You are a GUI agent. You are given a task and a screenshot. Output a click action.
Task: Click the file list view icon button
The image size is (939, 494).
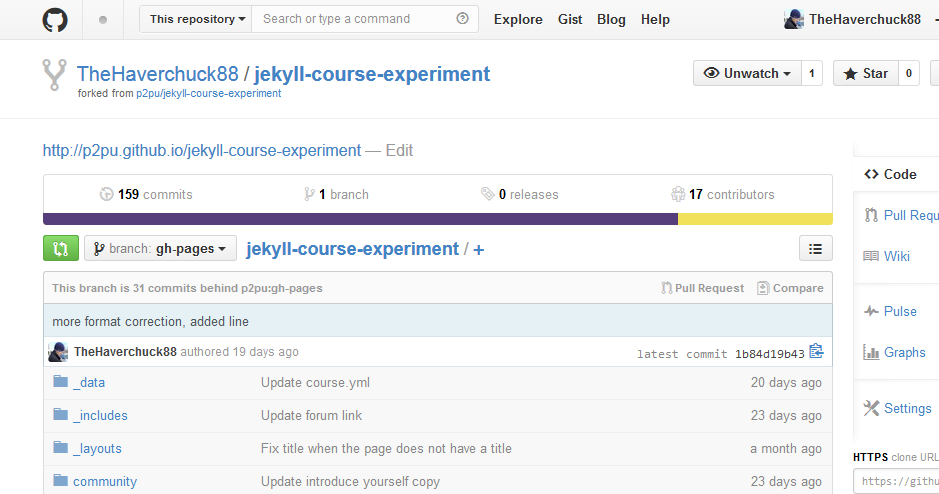click(816, 248)
